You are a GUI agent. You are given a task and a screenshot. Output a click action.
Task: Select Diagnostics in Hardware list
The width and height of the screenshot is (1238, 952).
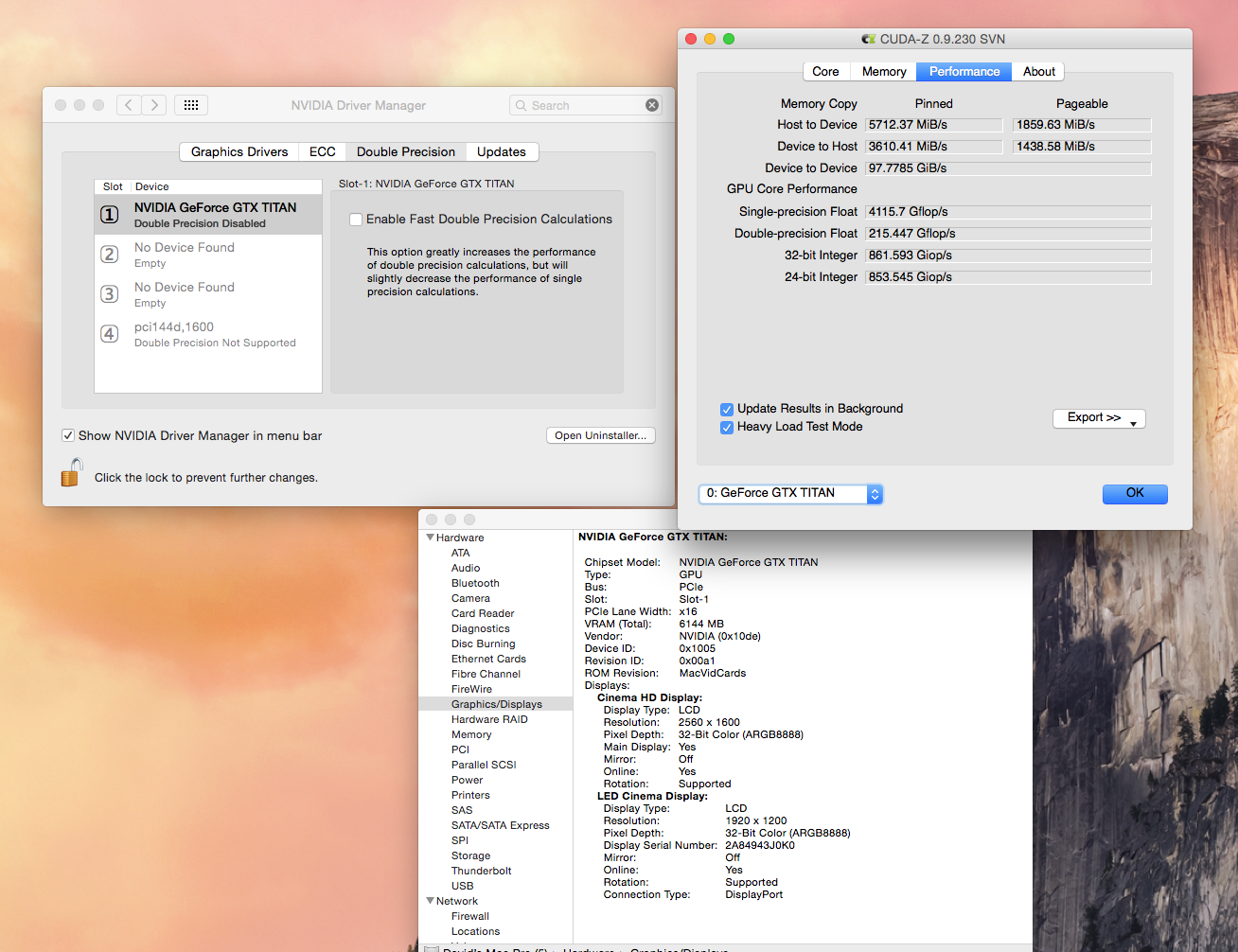[481, 628]
